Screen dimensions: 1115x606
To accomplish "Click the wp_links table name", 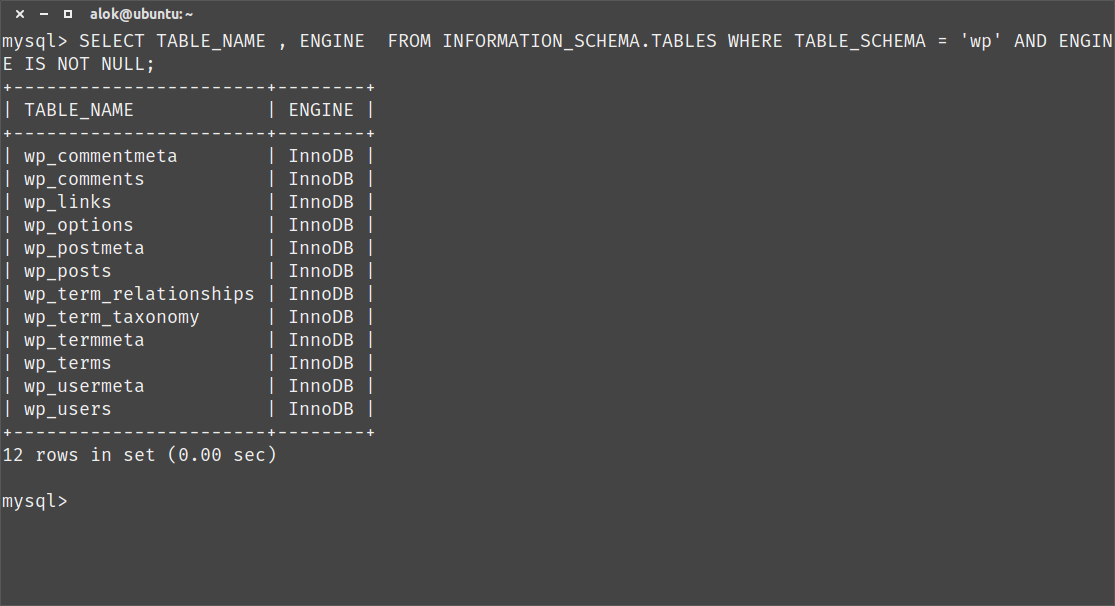I will tap(68, 202).
